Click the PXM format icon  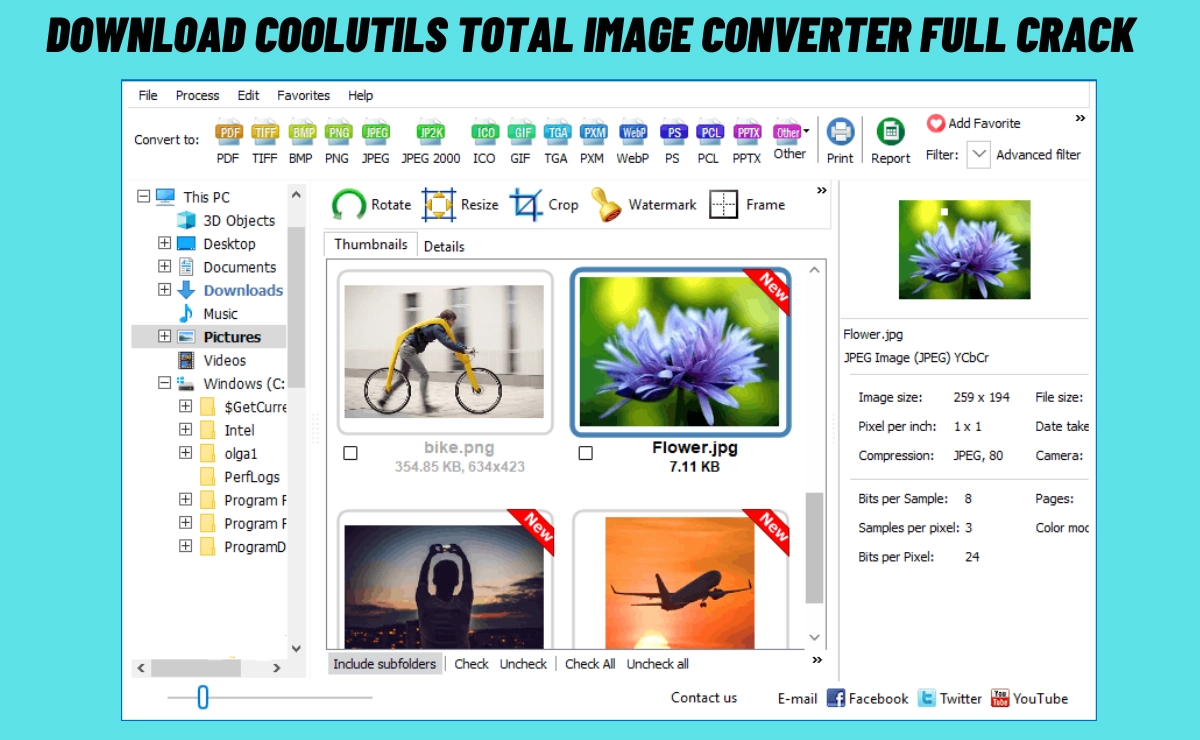593,142
